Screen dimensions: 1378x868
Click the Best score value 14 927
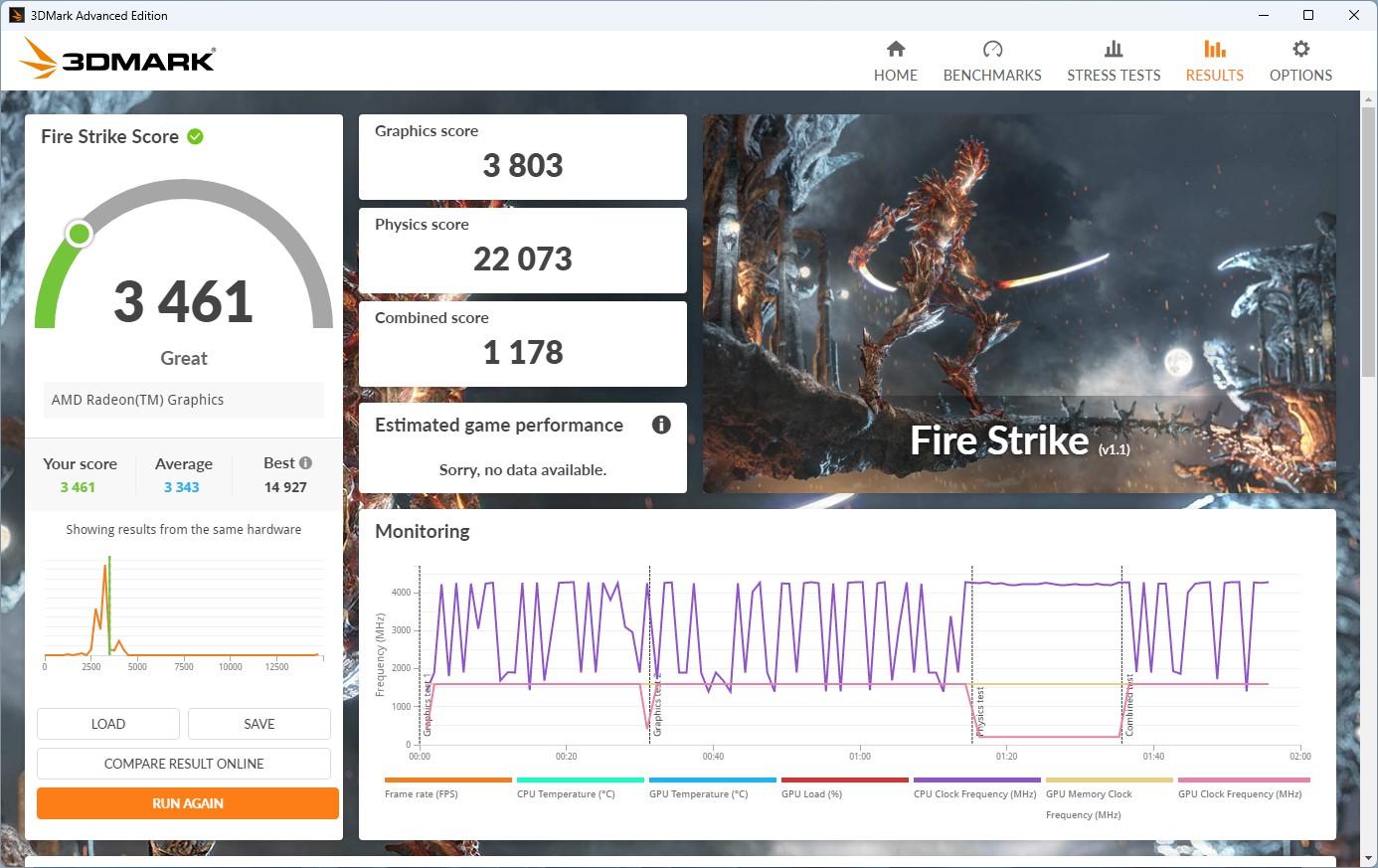pyautogui.click(x=285, y=487)
